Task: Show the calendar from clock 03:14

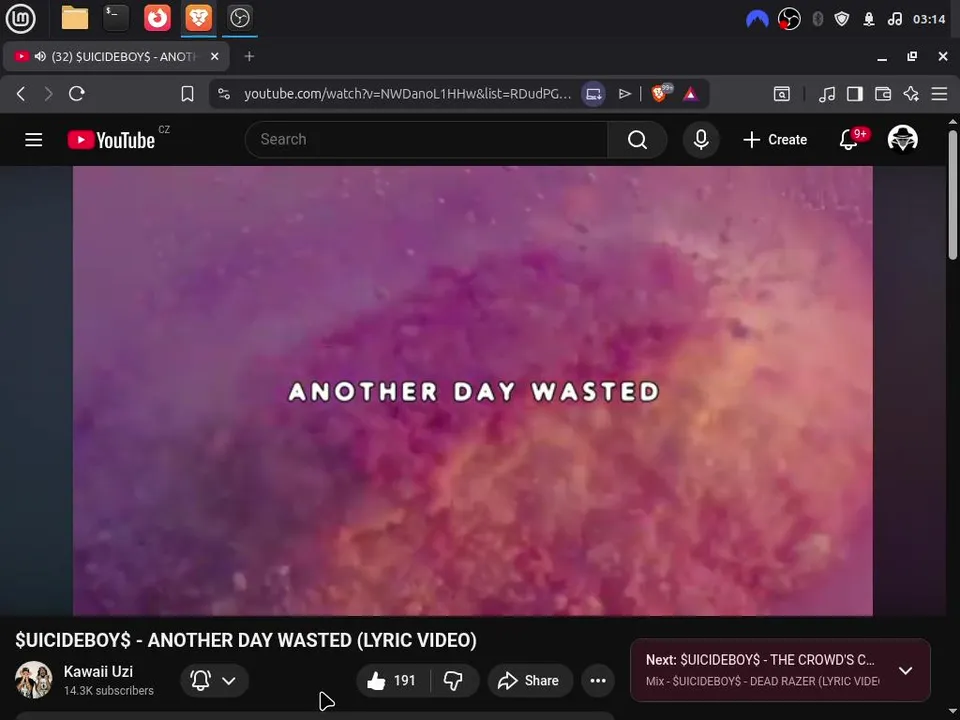Action: 929,20
